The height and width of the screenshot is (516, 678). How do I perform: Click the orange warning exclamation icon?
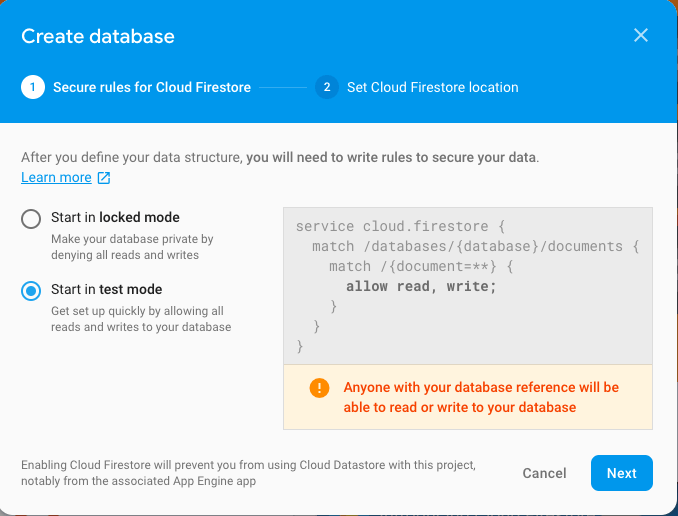(x=319, y=388)
